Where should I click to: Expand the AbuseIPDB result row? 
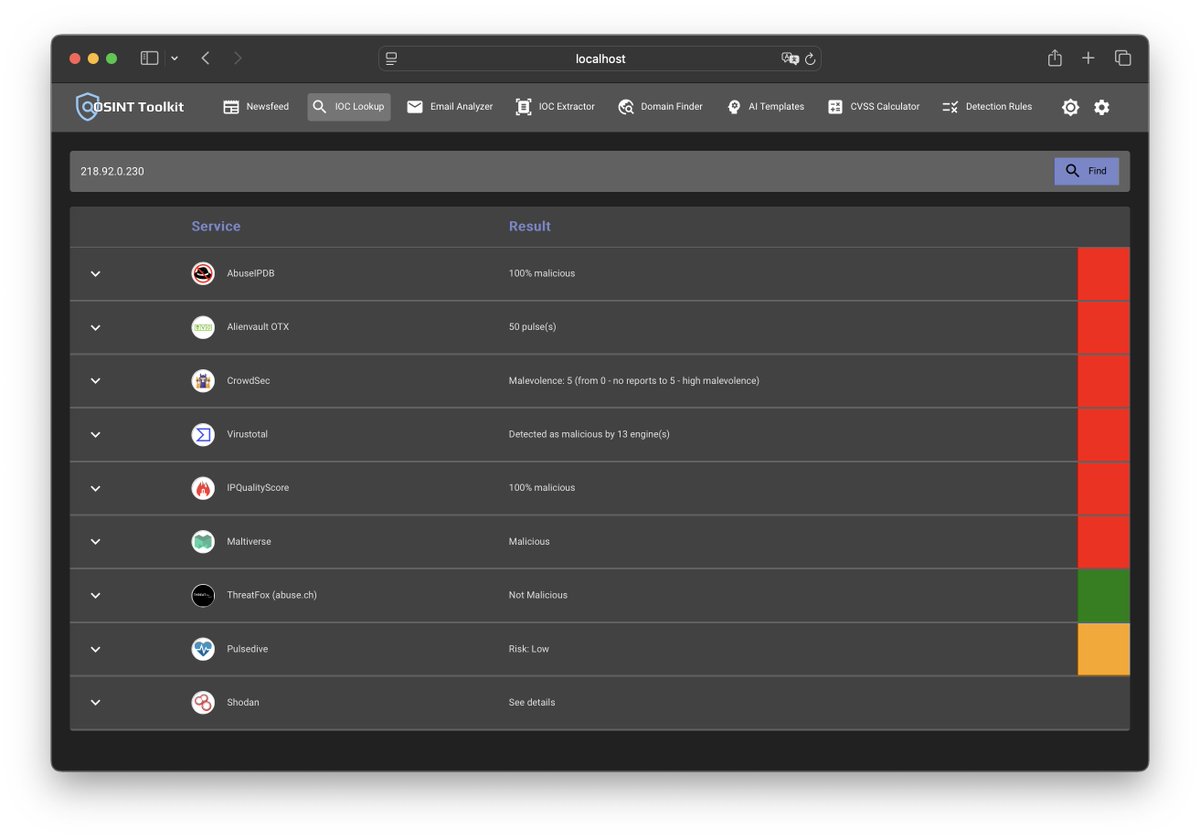click(95, 272)
